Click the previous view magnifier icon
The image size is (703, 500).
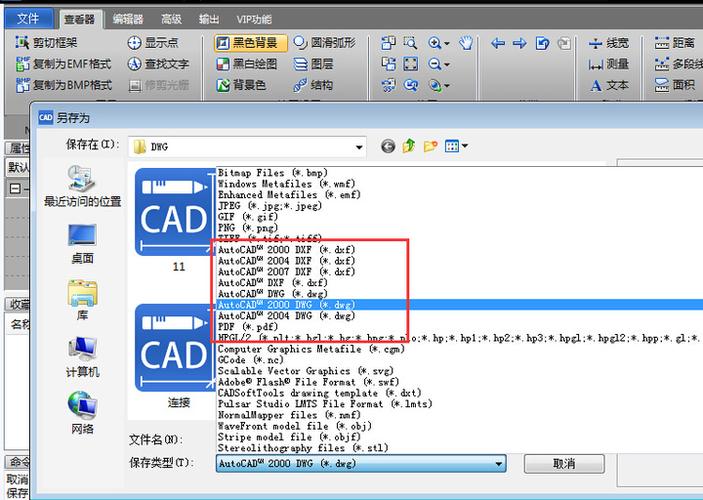click(411, 85)
